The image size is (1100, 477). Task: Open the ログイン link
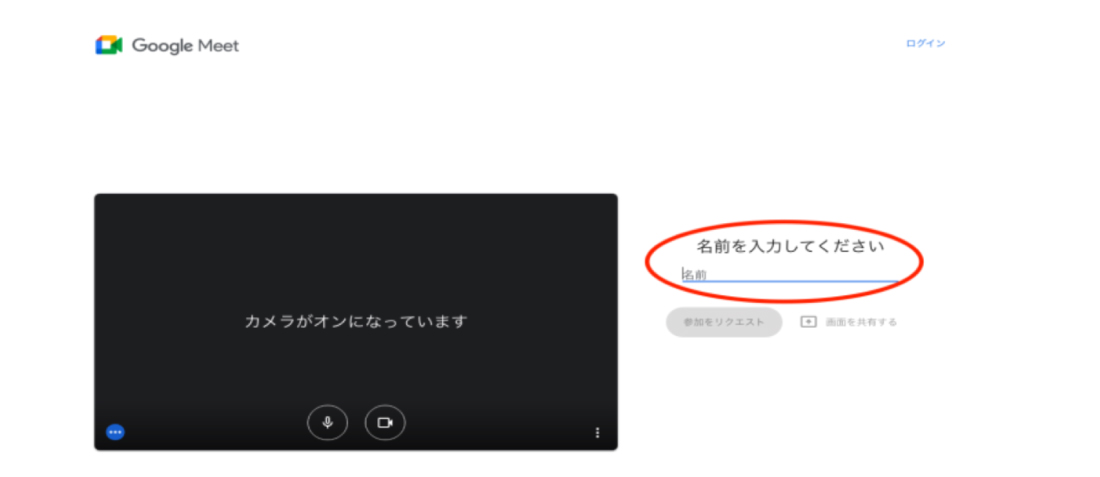925,43
